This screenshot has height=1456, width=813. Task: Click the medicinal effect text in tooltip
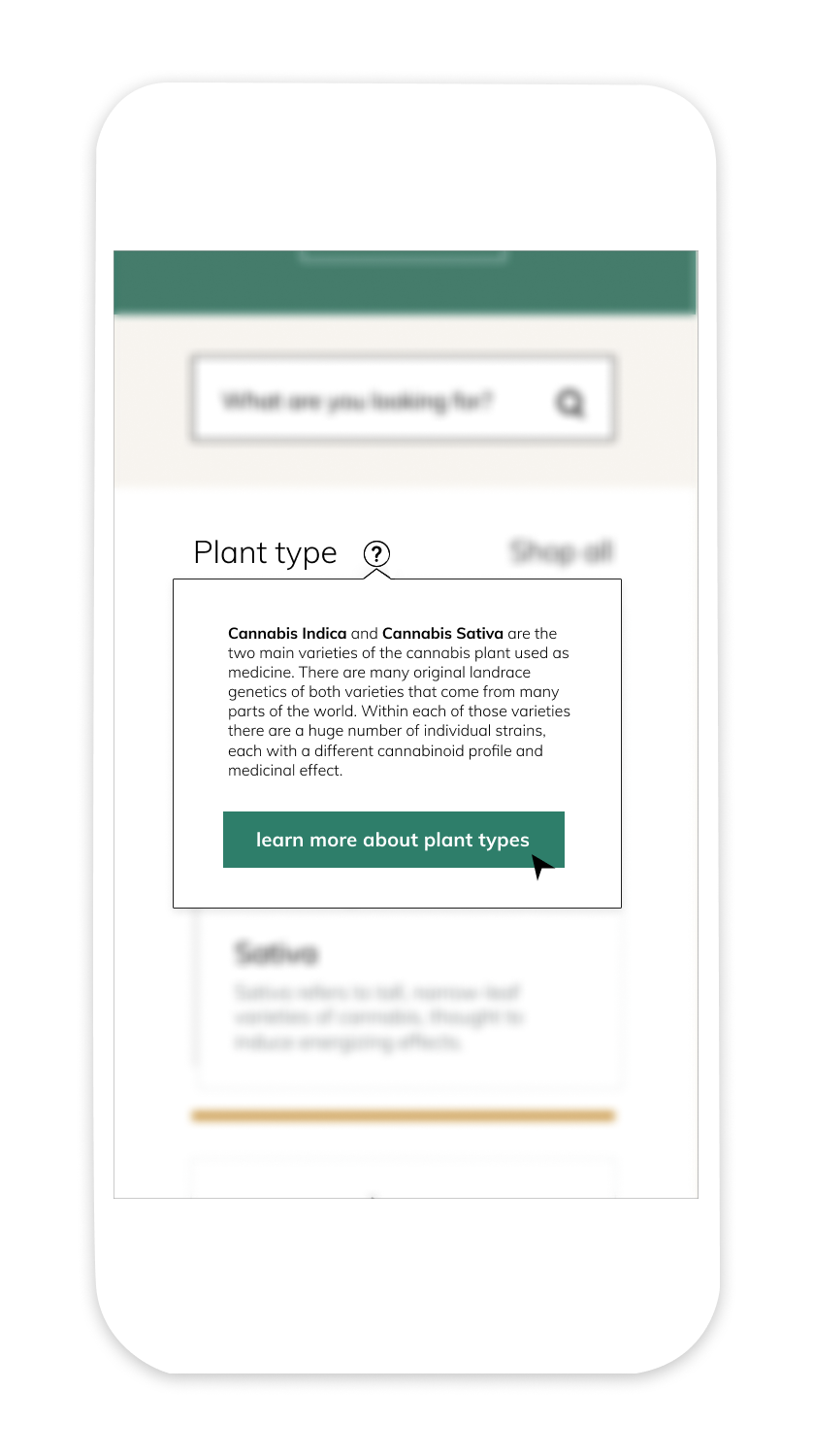click(x=285, y=772)
